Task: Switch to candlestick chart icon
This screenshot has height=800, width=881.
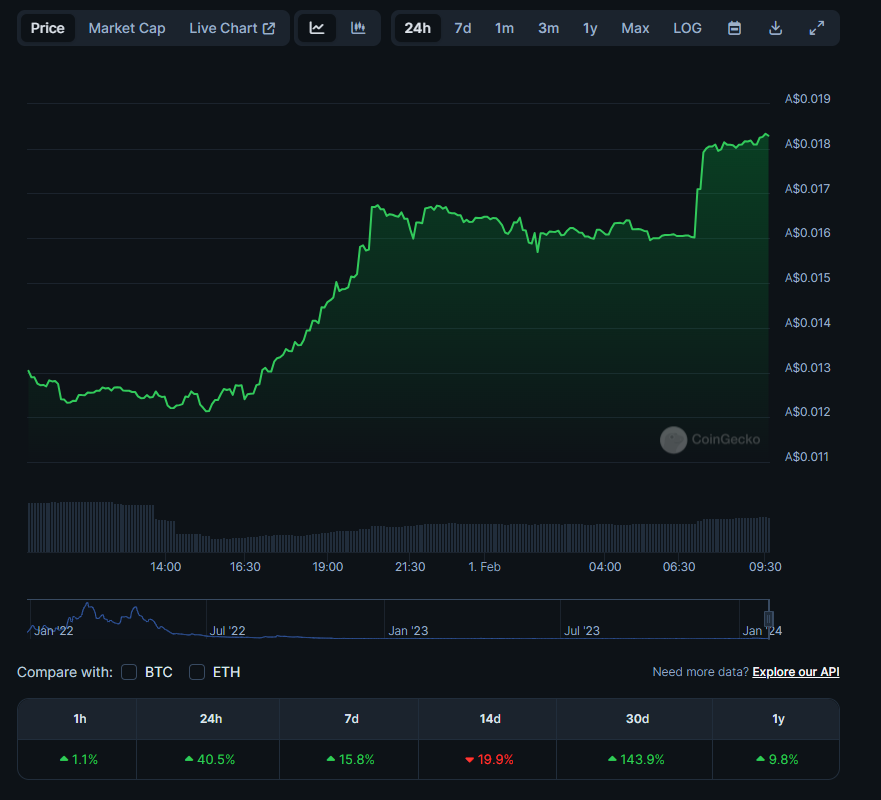Action: click(x=358, y=28)
